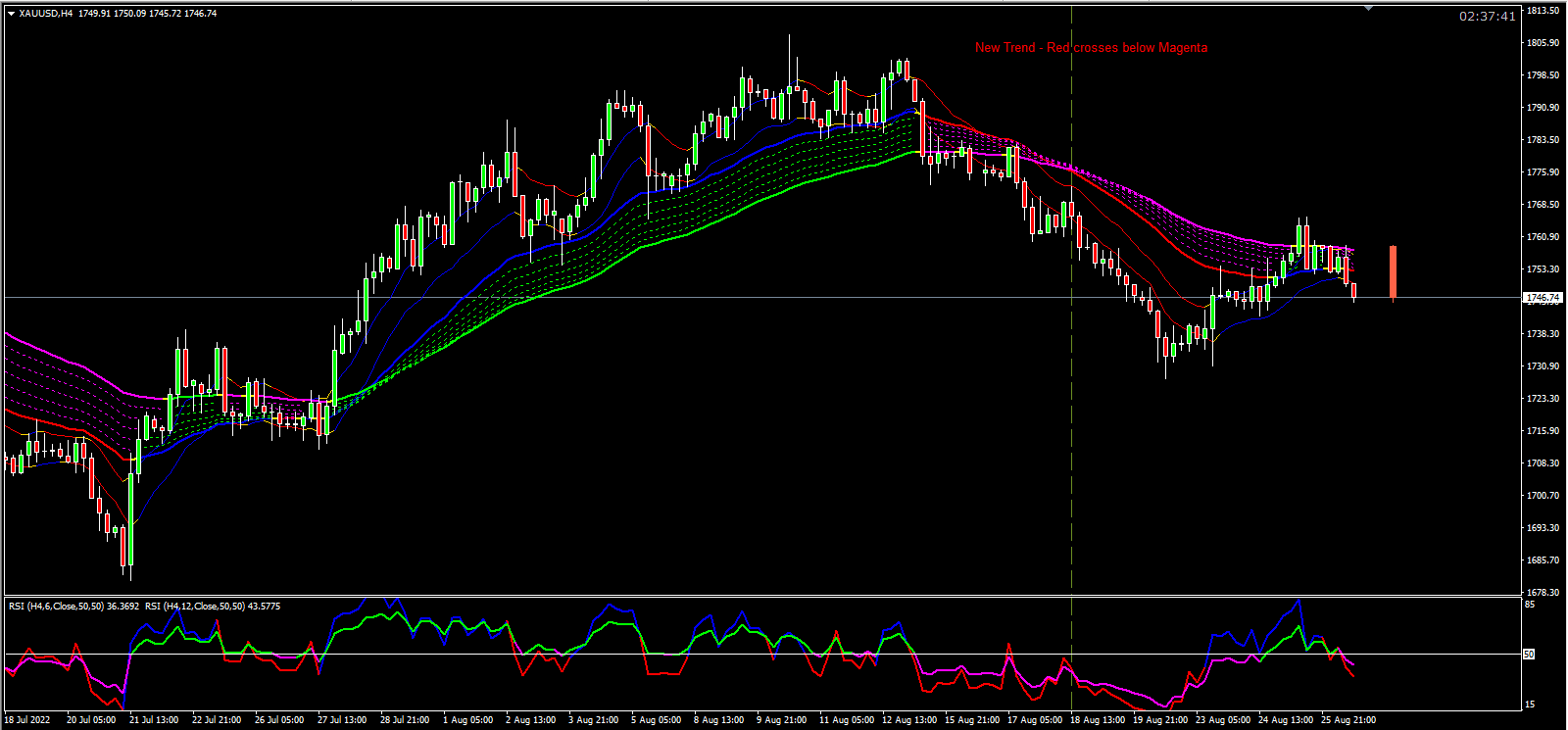
Task: Click the '28 Jul 21:00' time label
Action: tap(405, 720)
